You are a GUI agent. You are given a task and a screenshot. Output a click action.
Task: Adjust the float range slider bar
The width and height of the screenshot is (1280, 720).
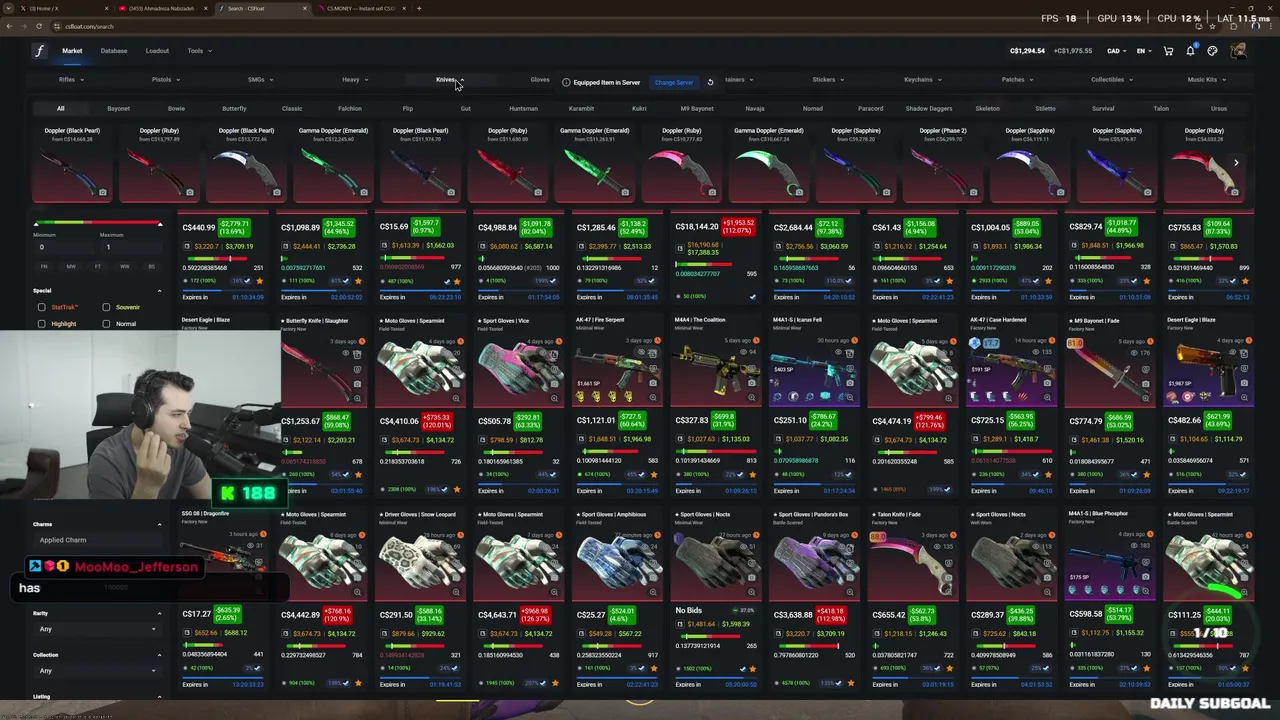coord(97,224)
